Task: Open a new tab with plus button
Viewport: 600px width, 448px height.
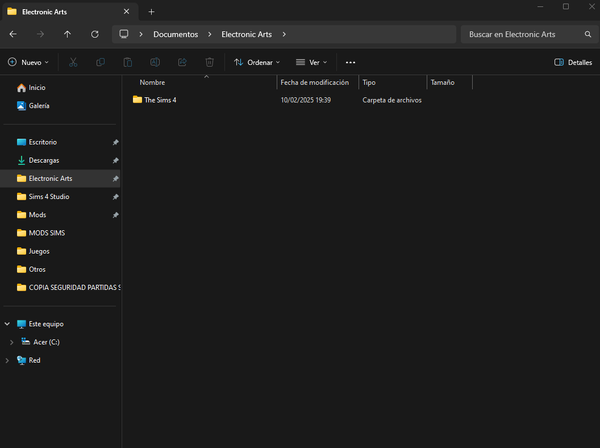Action: pos(152,12)
